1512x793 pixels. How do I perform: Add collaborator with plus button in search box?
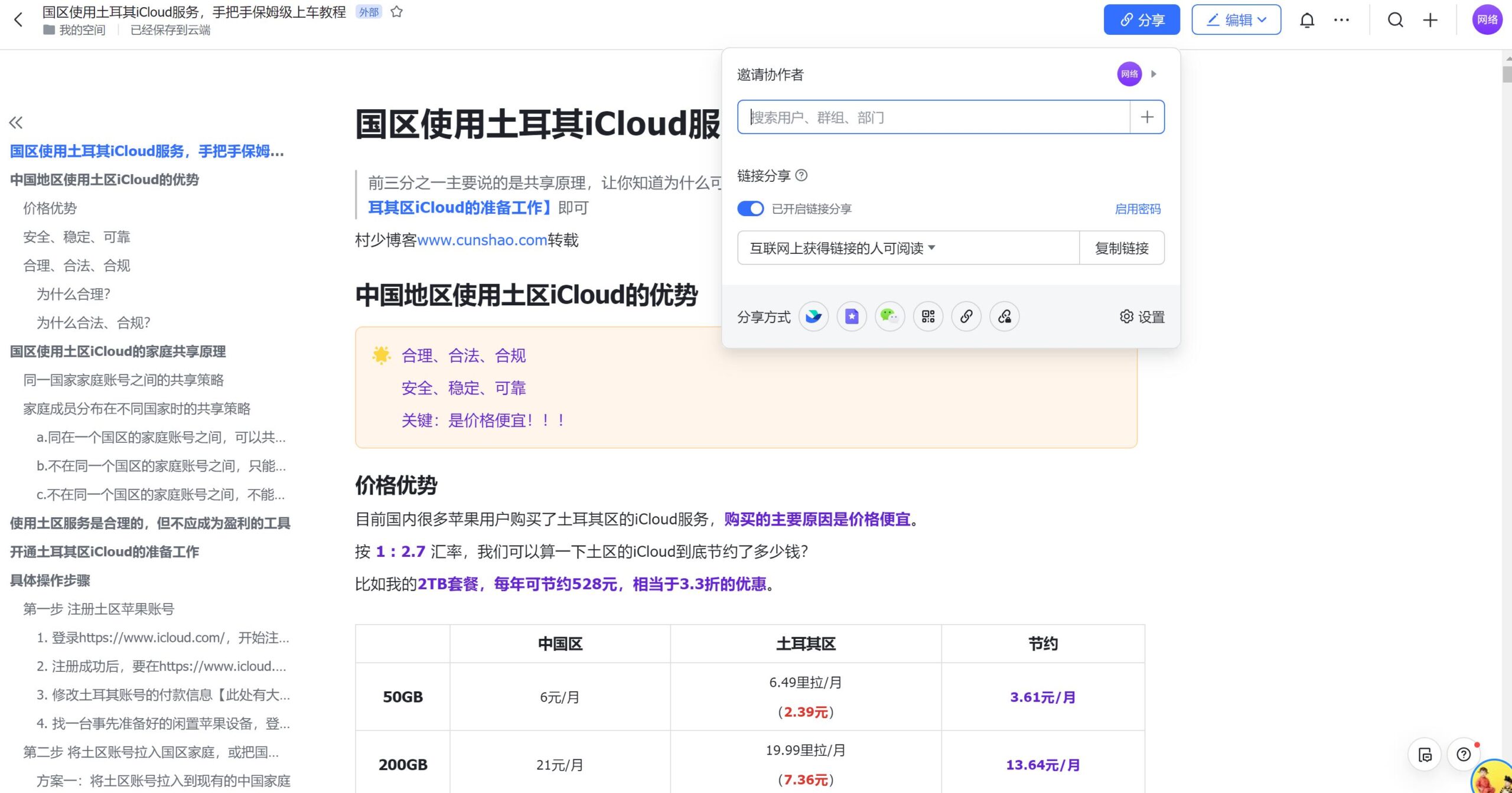(x=1147, y=117)
